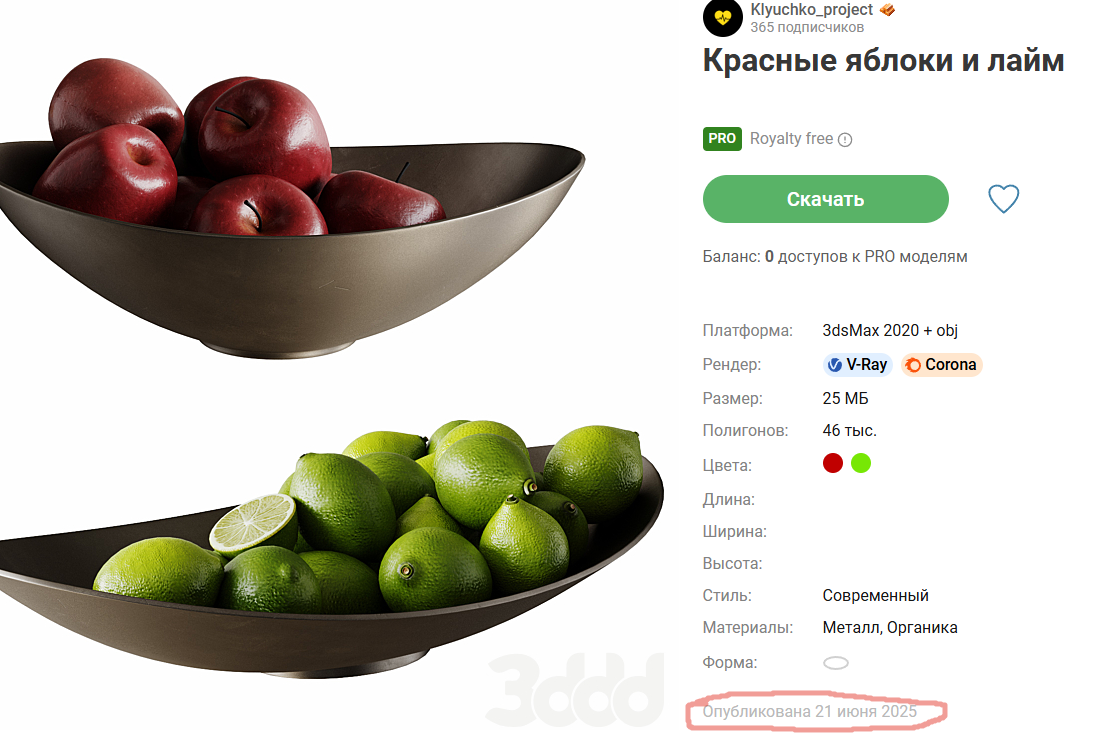Click the Royalty free info icon

point(845,139)
